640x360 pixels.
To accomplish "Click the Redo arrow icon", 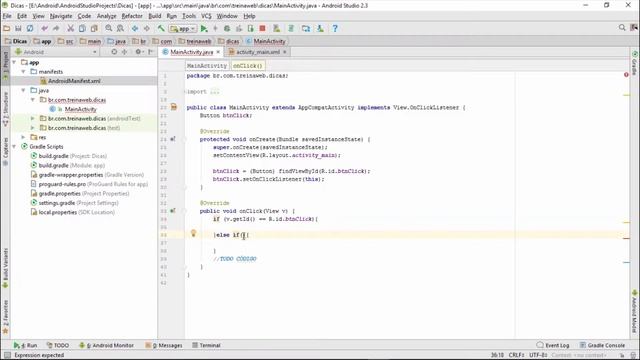I will (56, 29).
